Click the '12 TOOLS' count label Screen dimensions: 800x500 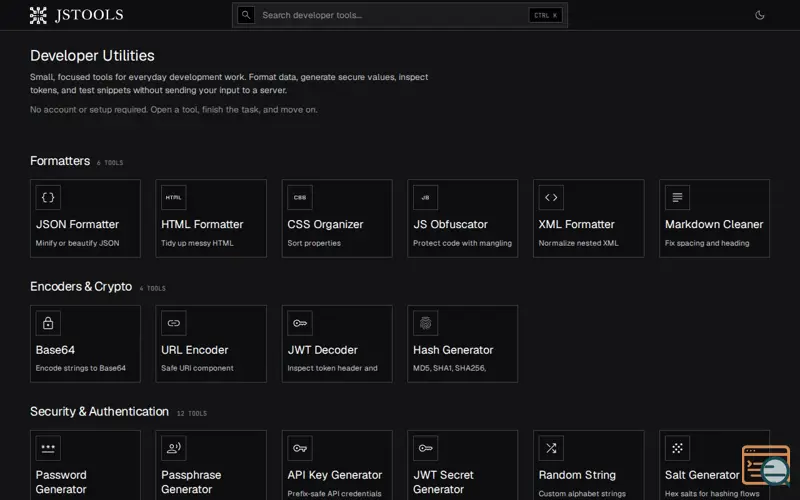tap(192, 413)
